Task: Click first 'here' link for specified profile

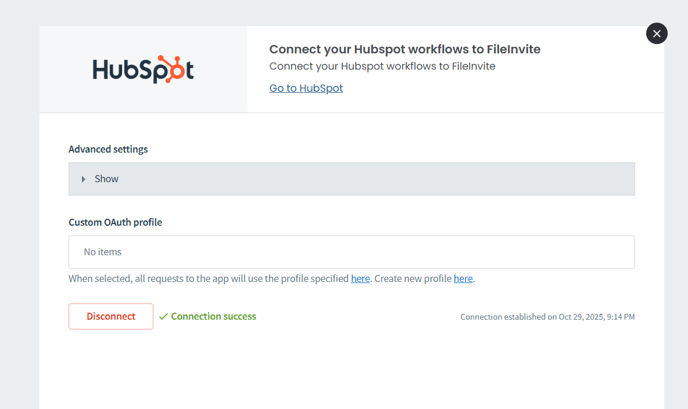Action: click(x=360, y=279)
